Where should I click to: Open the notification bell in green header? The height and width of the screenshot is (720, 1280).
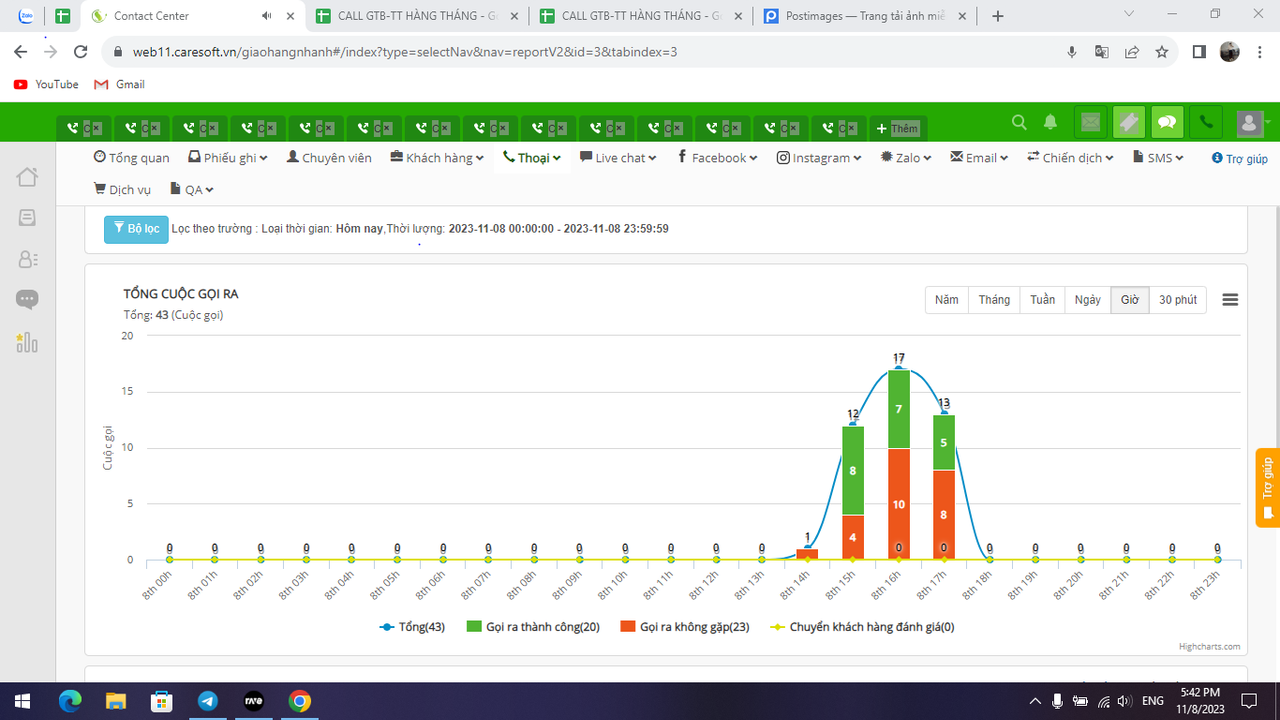tap(1050, 122)
